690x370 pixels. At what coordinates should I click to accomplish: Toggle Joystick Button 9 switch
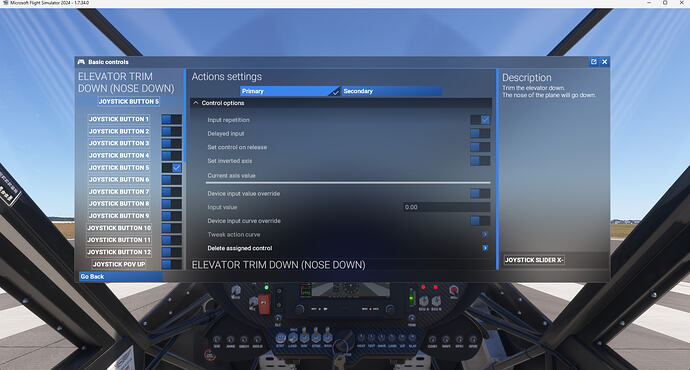(172, 216)
